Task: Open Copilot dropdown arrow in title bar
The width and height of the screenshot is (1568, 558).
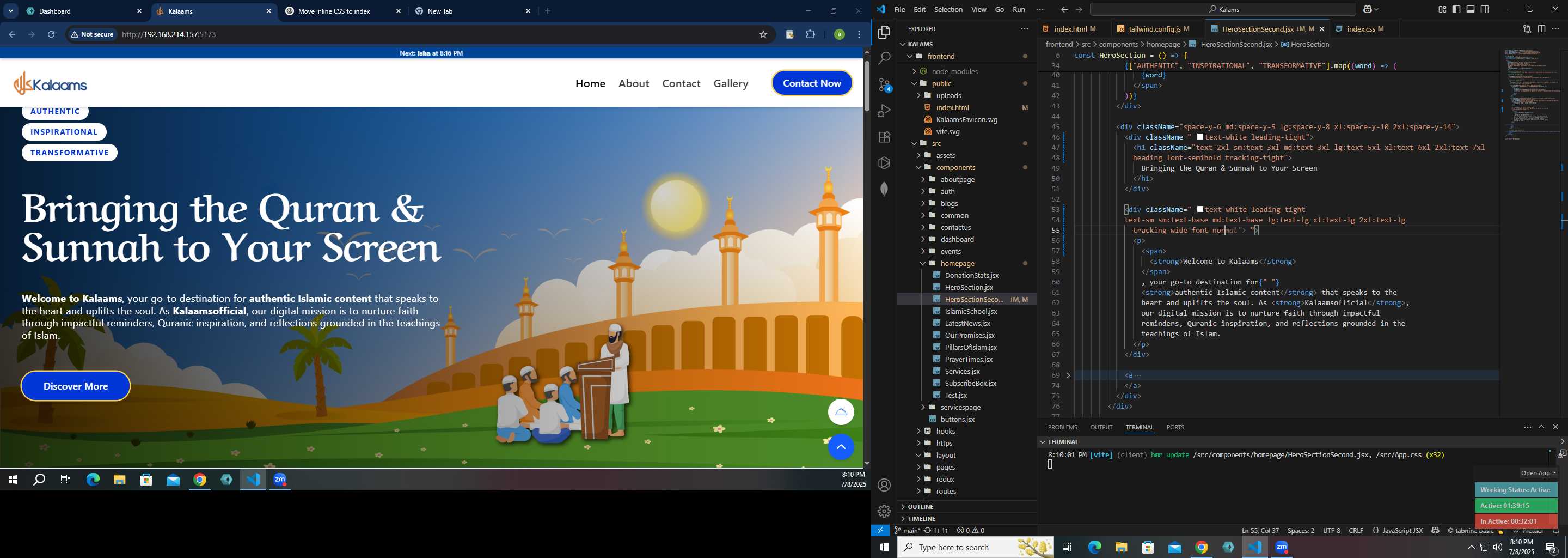Action: [1377, 10]
